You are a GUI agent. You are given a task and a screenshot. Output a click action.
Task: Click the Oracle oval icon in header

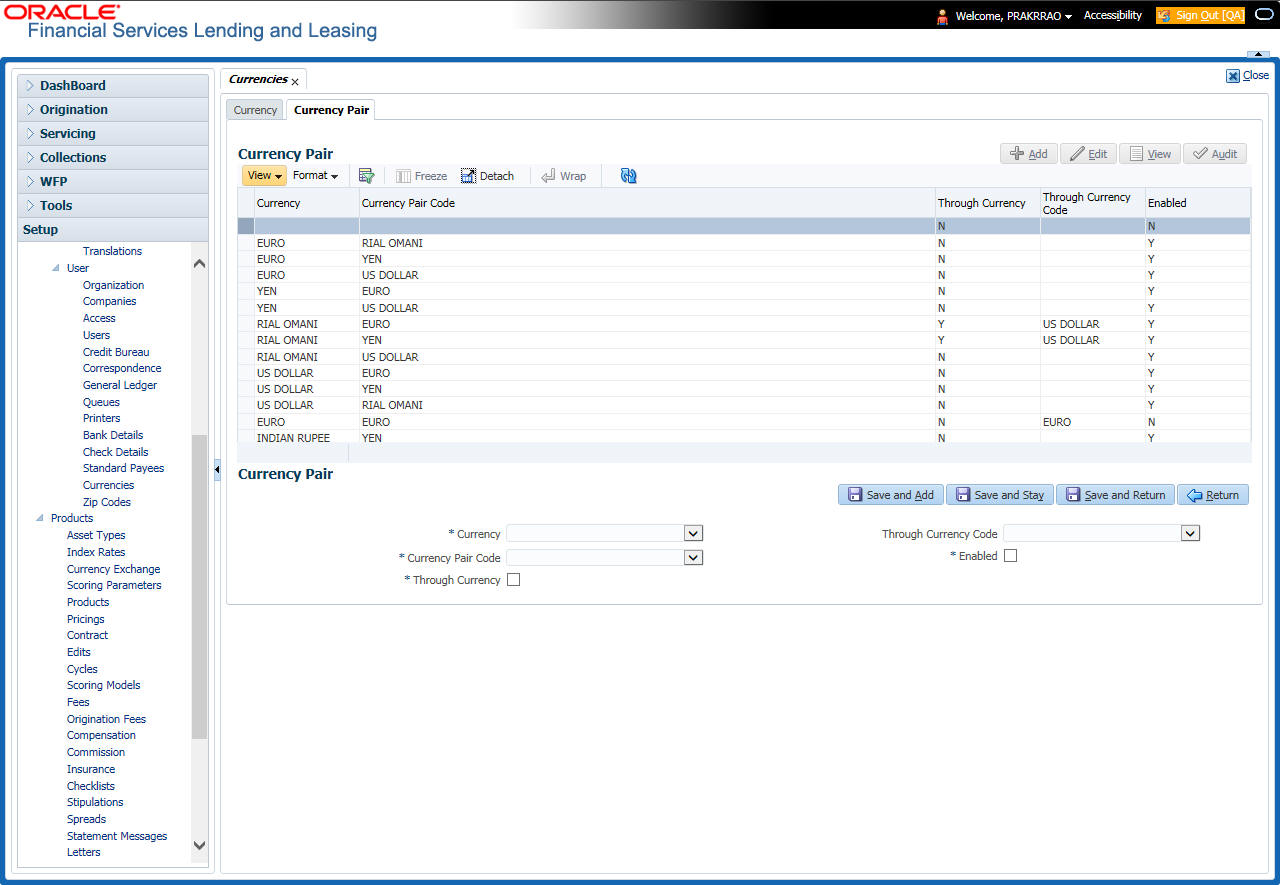[x=1263, y=15]
